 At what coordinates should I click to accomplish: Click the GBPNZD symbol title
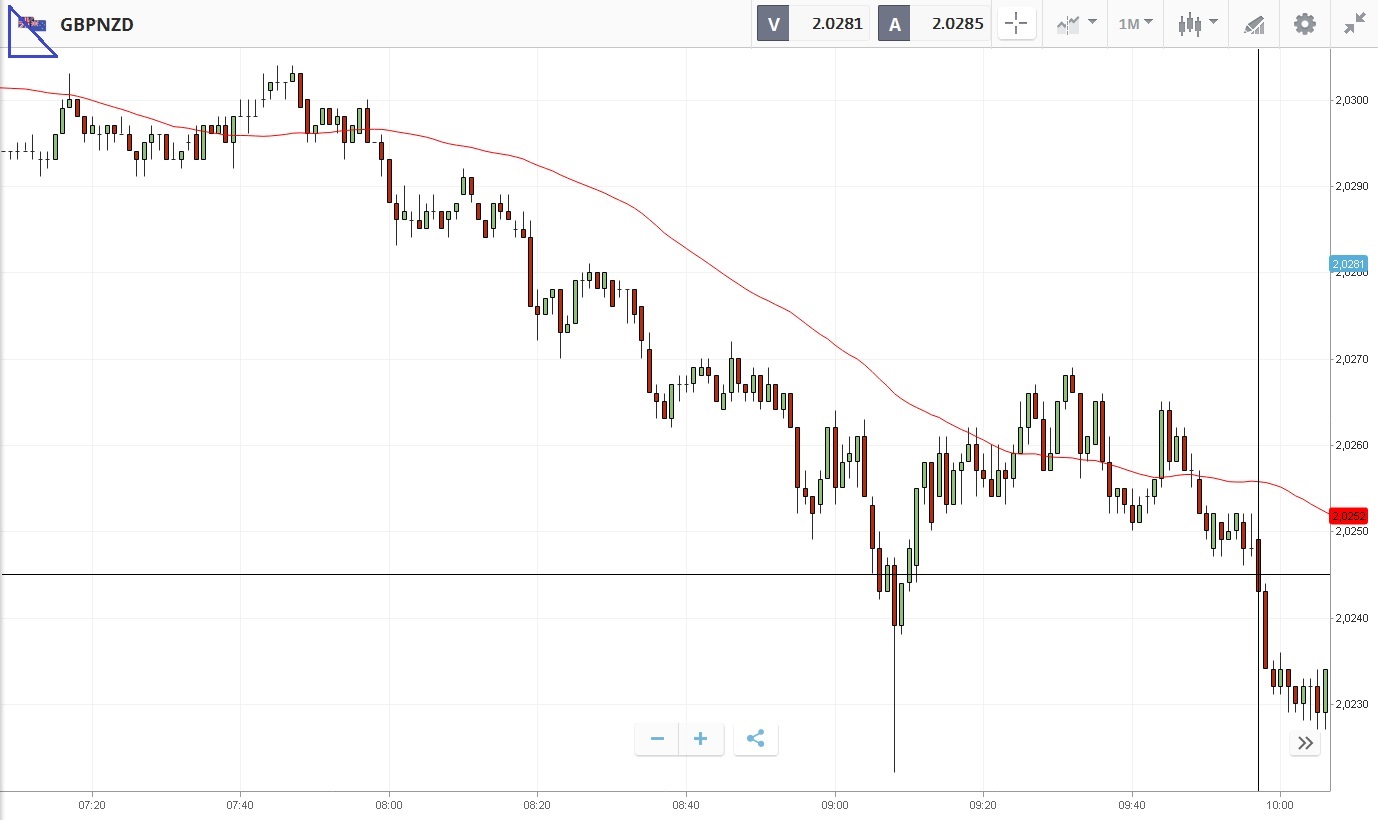click(97, 24)
